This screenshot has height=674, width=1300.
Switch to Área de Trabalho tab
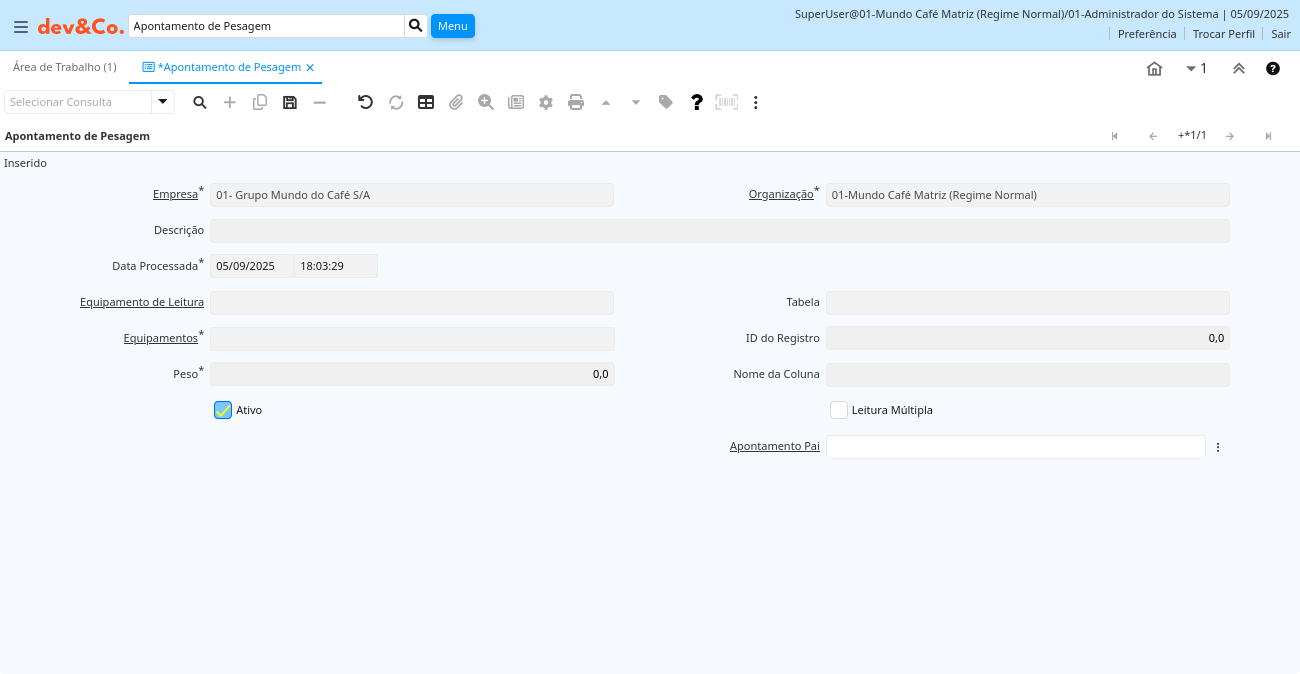tap(65, 67)
